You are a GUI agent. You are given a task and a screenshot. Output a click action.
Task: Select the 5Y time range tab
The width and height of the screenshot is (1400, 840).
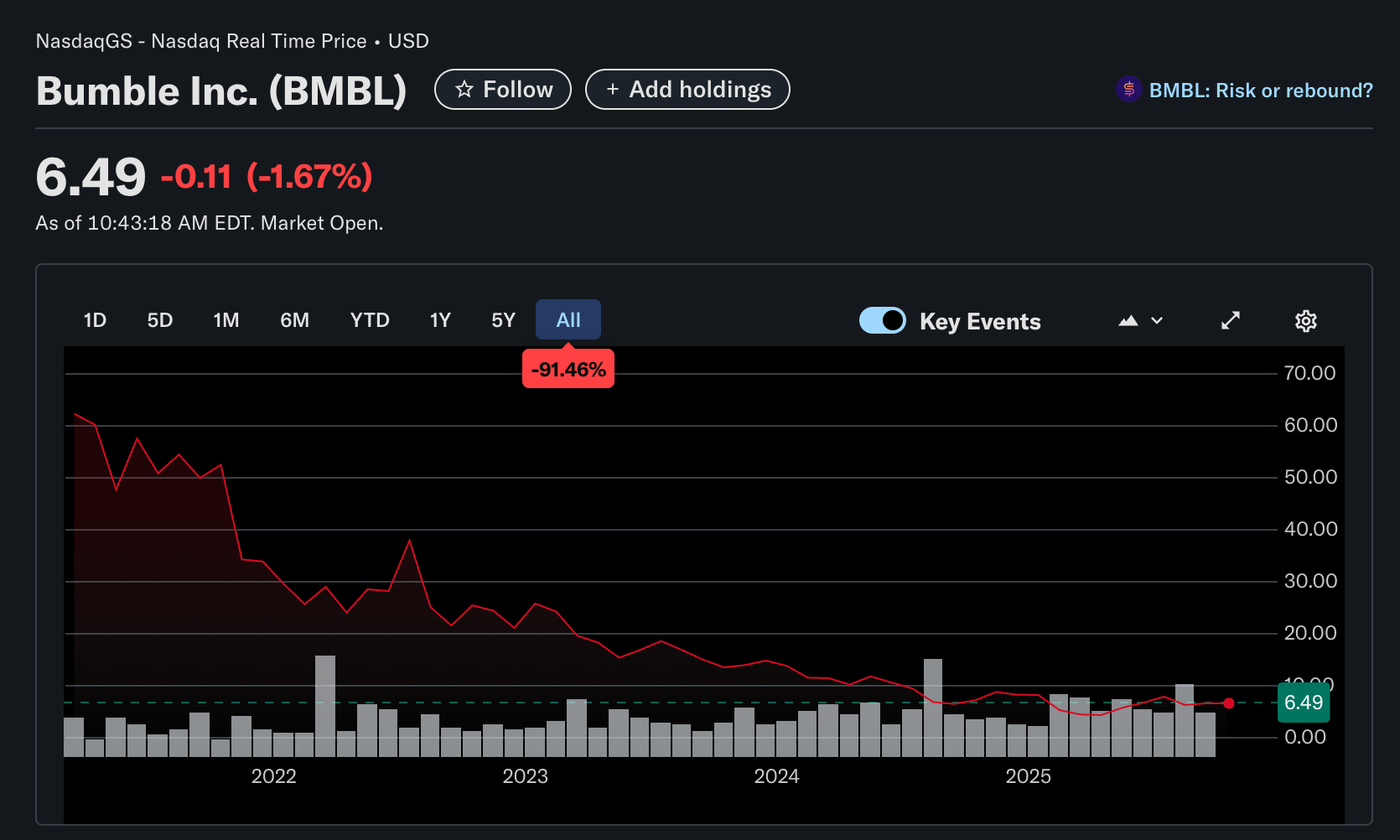pyautogui.click(x=503, y=320)
